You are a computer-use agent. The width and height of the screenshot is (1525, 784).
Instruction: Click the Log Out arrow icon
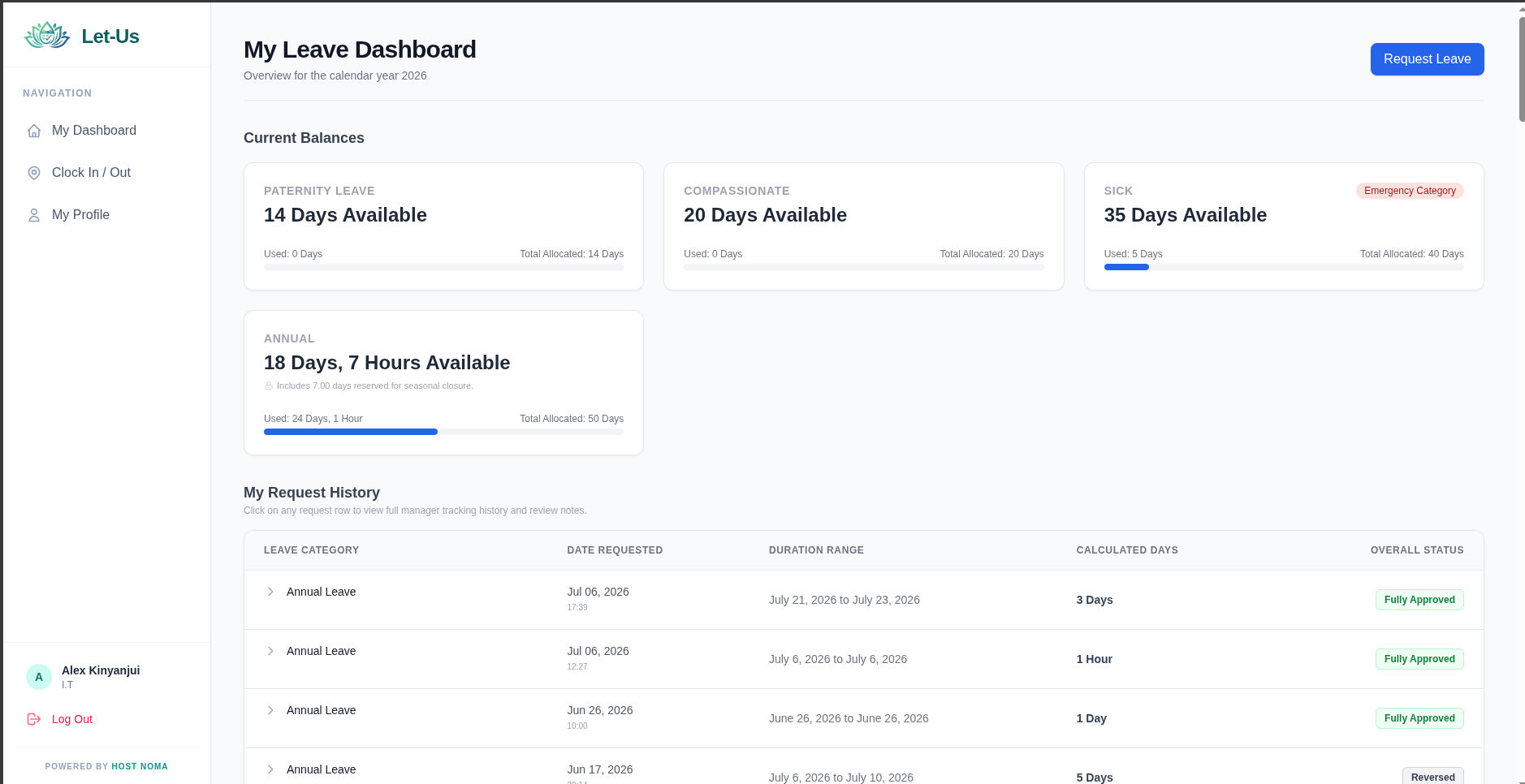pyautogui.click(x=34, y=719)
